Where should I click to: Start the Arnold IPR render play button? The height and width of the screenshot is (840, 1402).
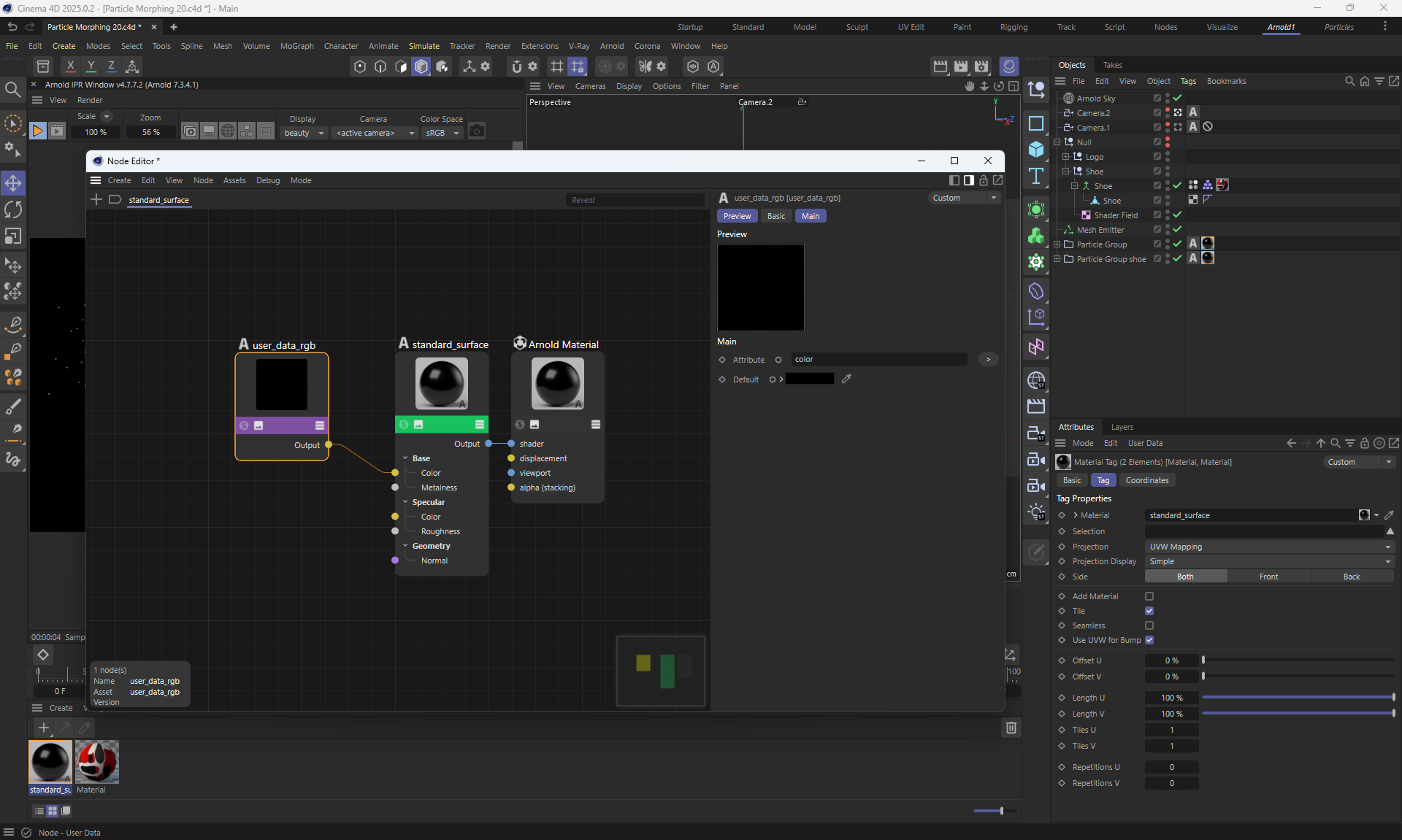37,131
